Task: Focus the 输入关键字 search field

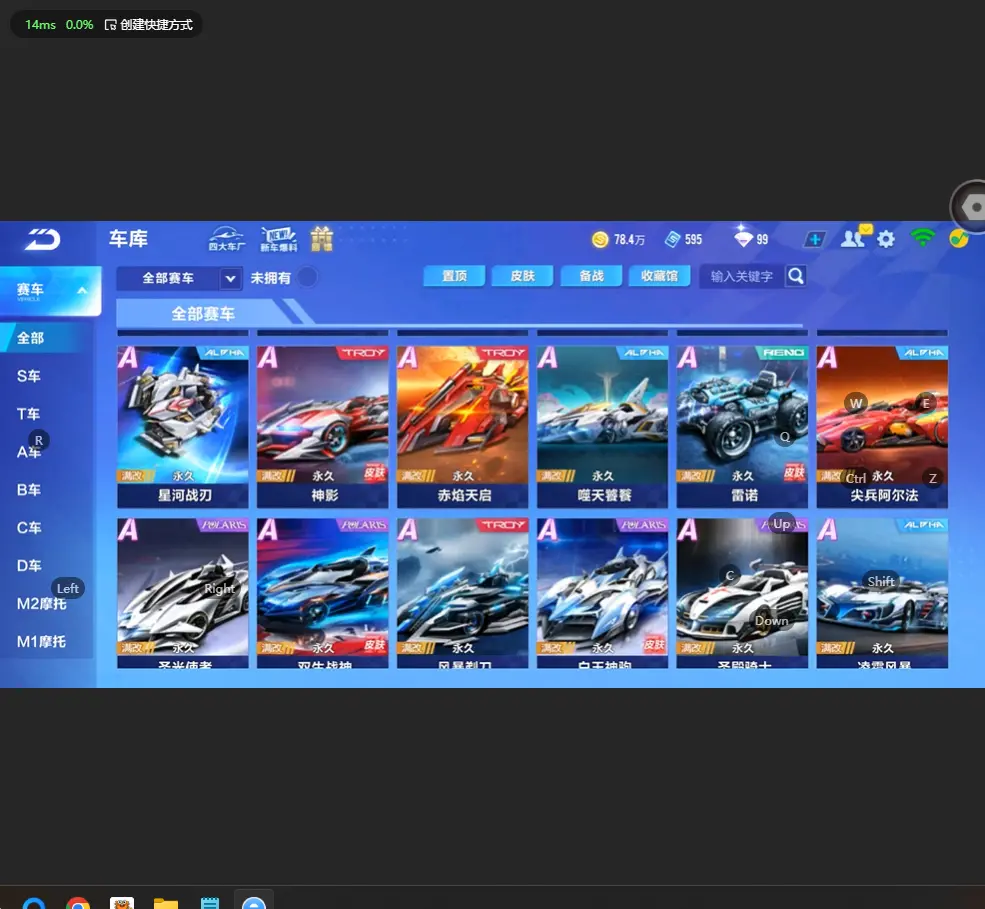Action: 742,276
